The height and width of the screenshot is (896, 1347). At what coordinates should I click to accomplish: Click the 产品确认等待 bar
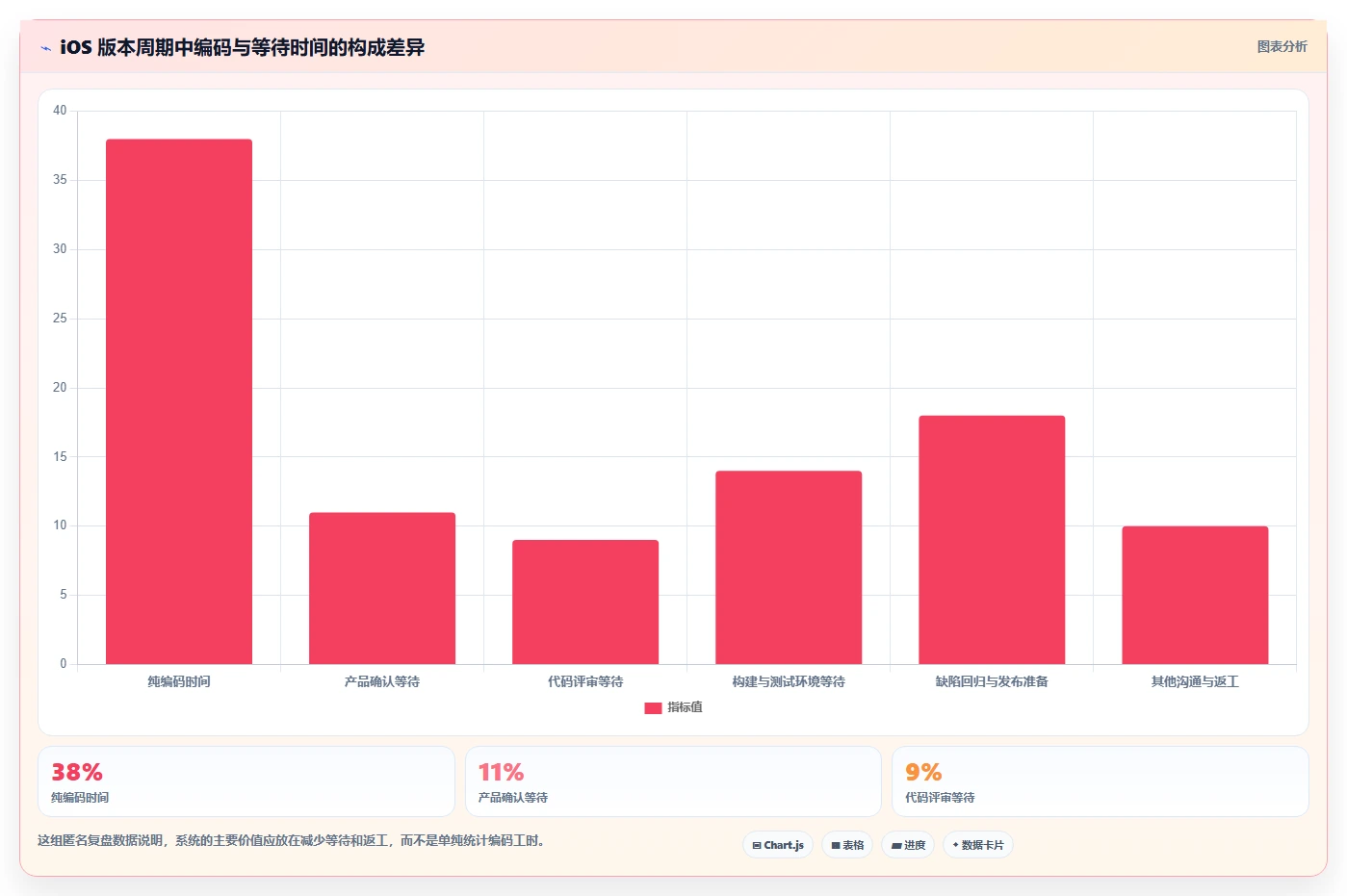[382, 588]
